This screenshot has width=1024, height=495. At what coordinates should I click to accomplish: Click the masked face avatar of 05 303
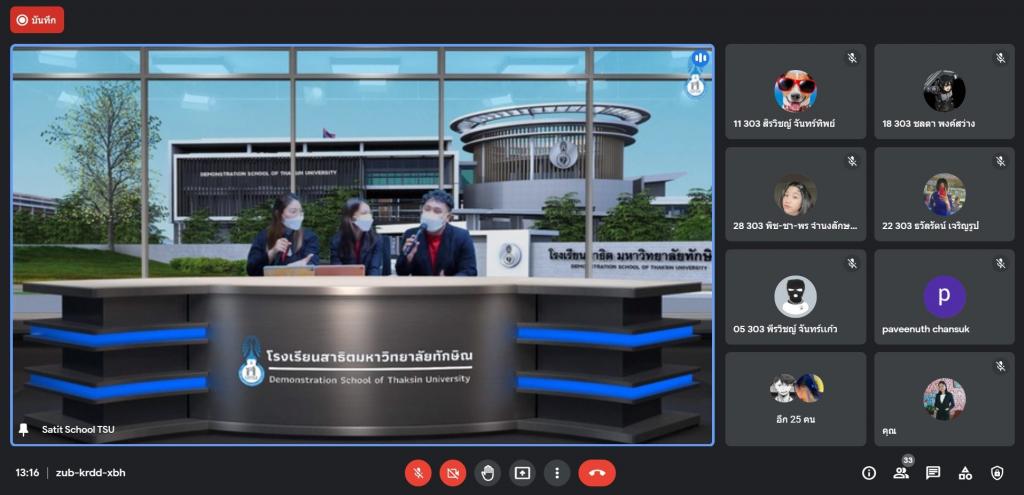[795, 296]
